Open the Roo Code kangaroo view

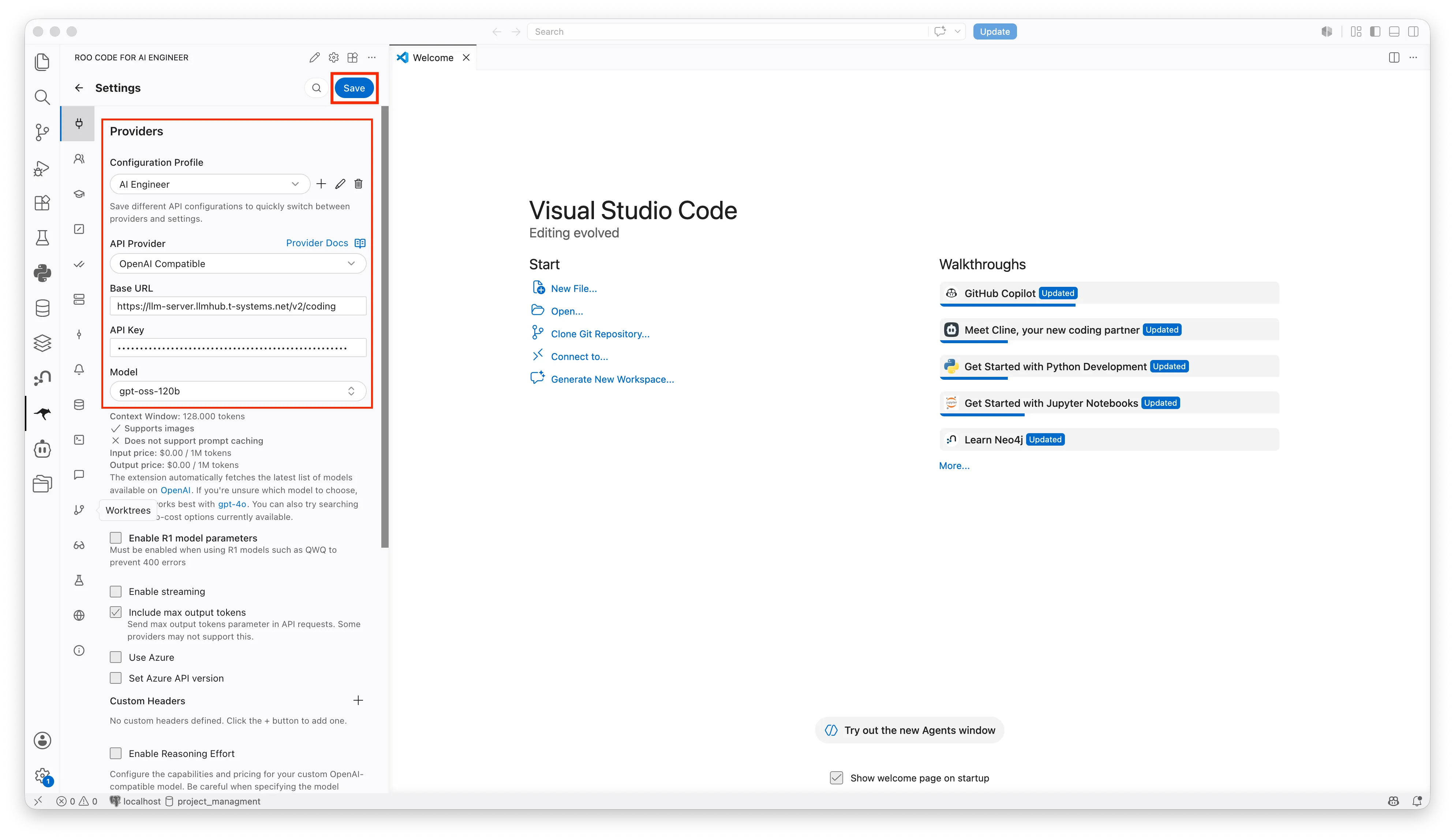(42, 413)
